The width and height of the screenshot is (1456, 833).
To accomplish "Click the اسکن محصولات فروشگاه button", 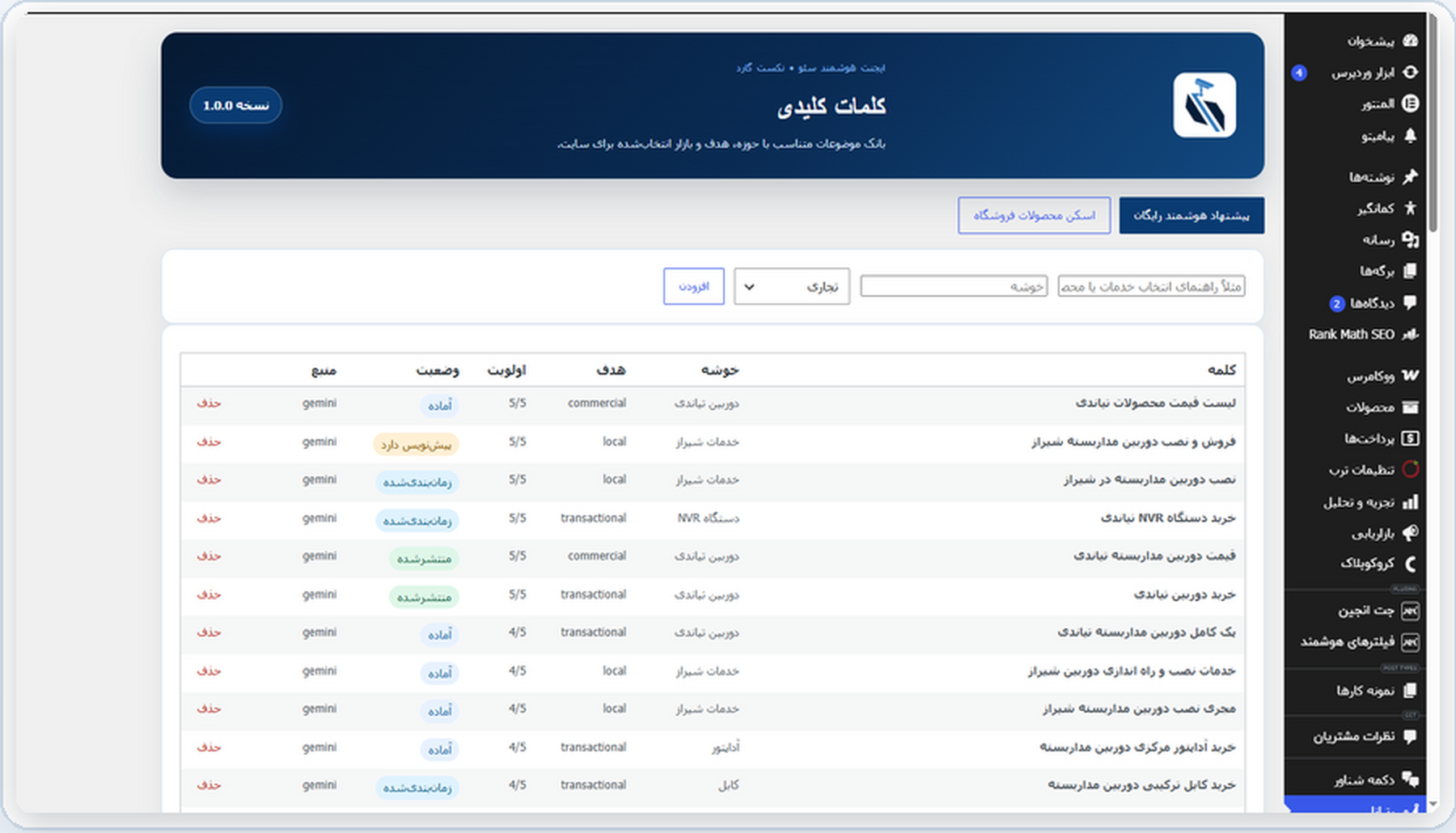I will point(1034,216).
